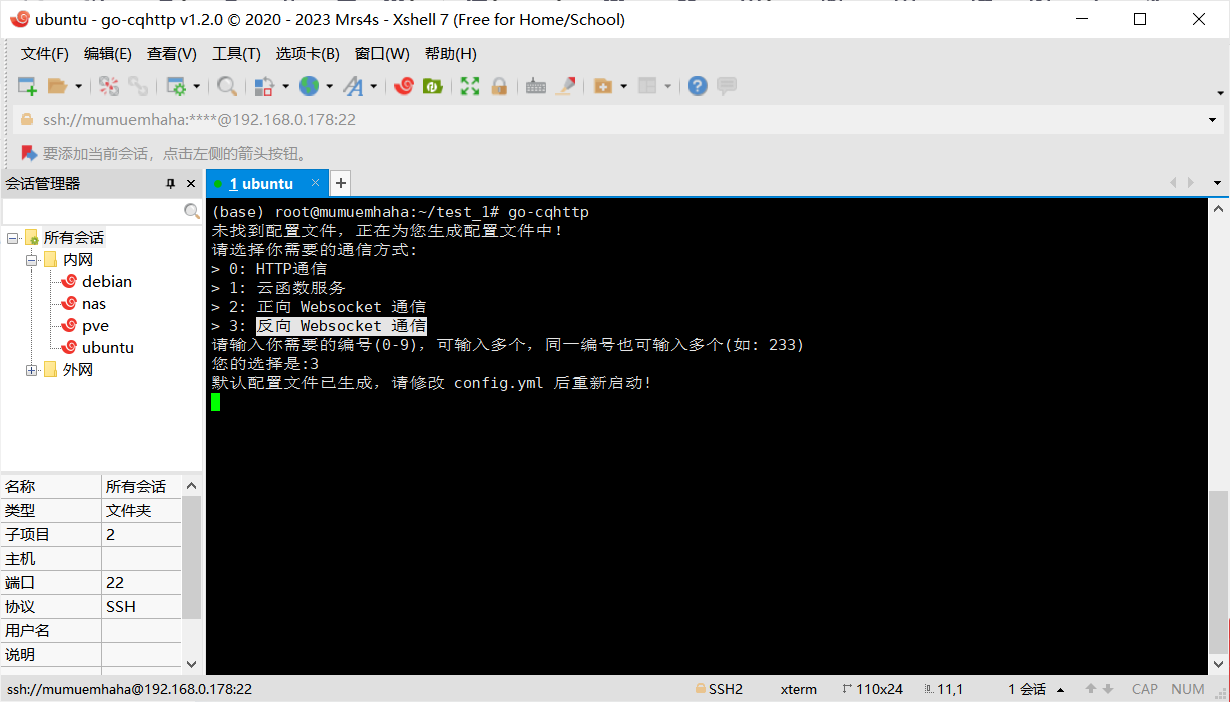Open session properties icon with gear

click(176, 86)
